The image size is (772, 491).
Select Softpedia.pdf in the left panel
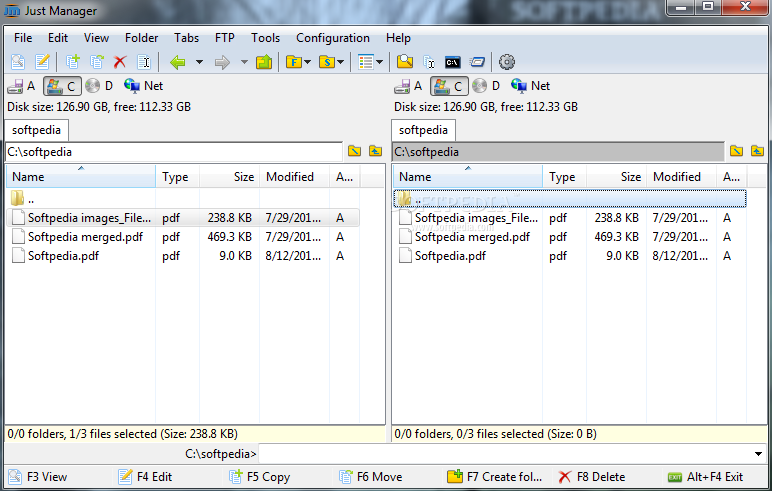183,256
